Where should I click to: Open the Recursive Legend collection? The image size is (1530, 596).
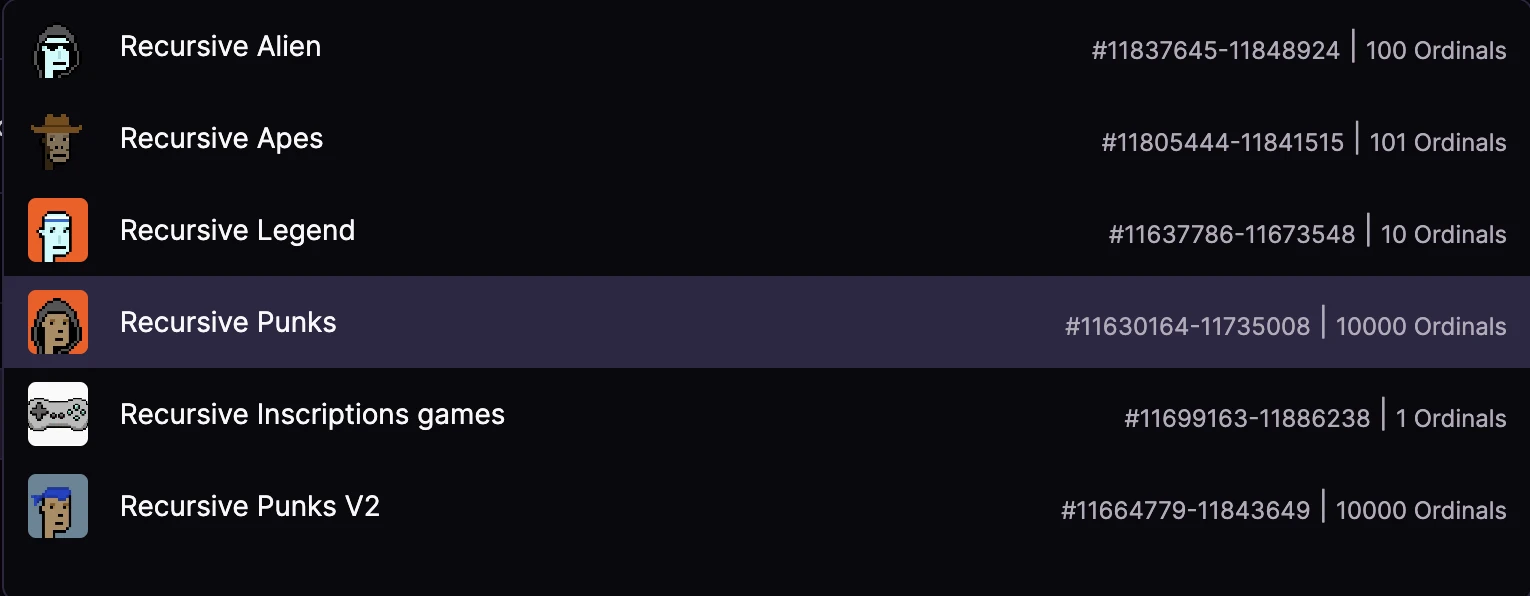(x=237, y=231)
